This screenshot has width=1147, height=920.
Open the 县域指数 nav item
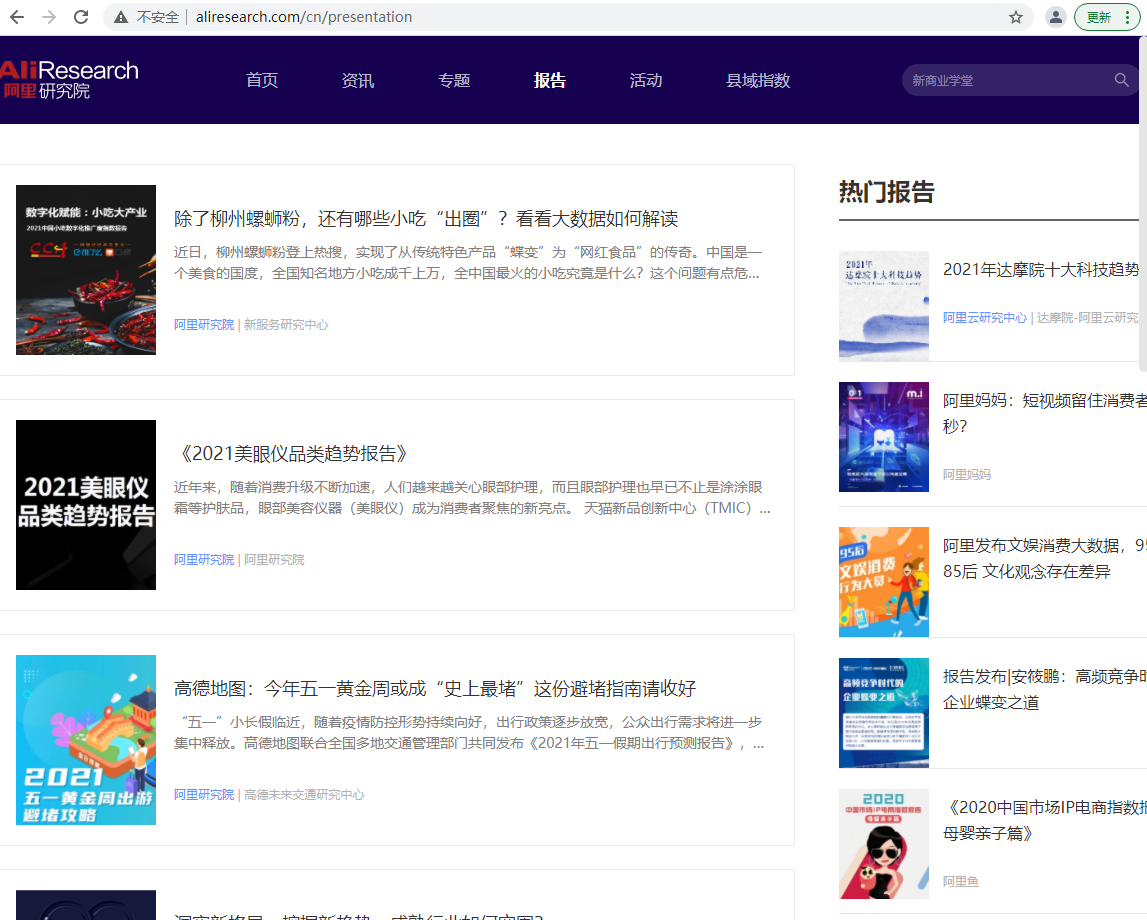pyautogui.click(x=758, y=81)
